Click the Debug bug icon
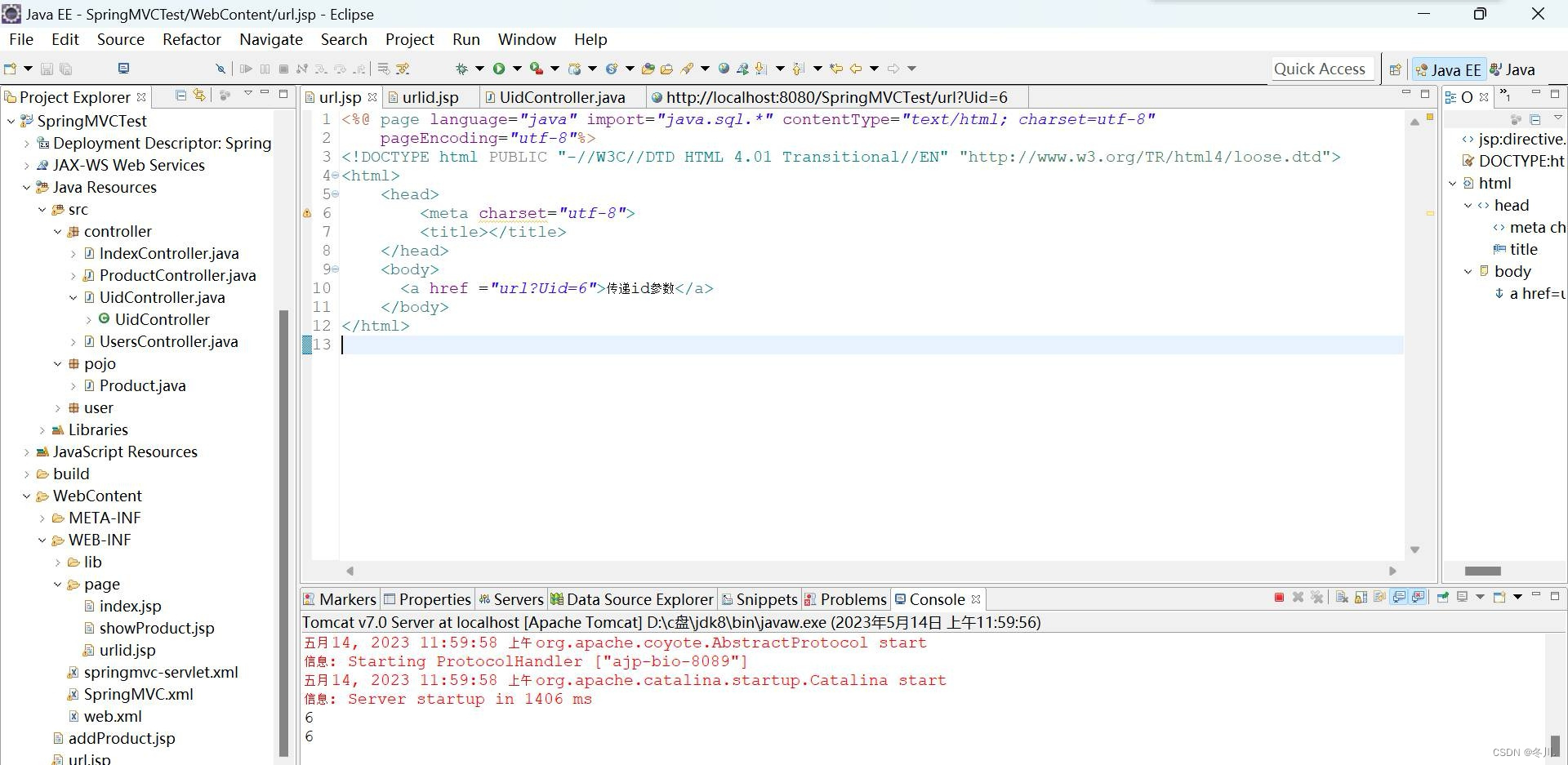The image size is (1568, 765). coord(461,69)
